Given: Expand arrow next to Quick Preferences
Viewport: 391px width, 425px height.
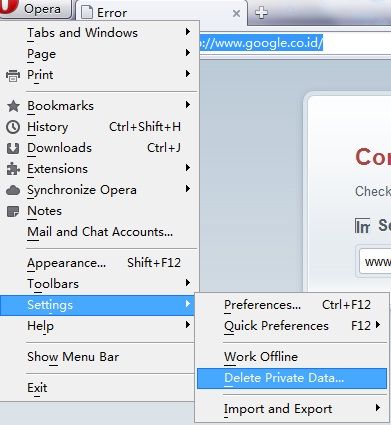Looking at the screenshot, I should pyautogui.click(x=378, y=325).
